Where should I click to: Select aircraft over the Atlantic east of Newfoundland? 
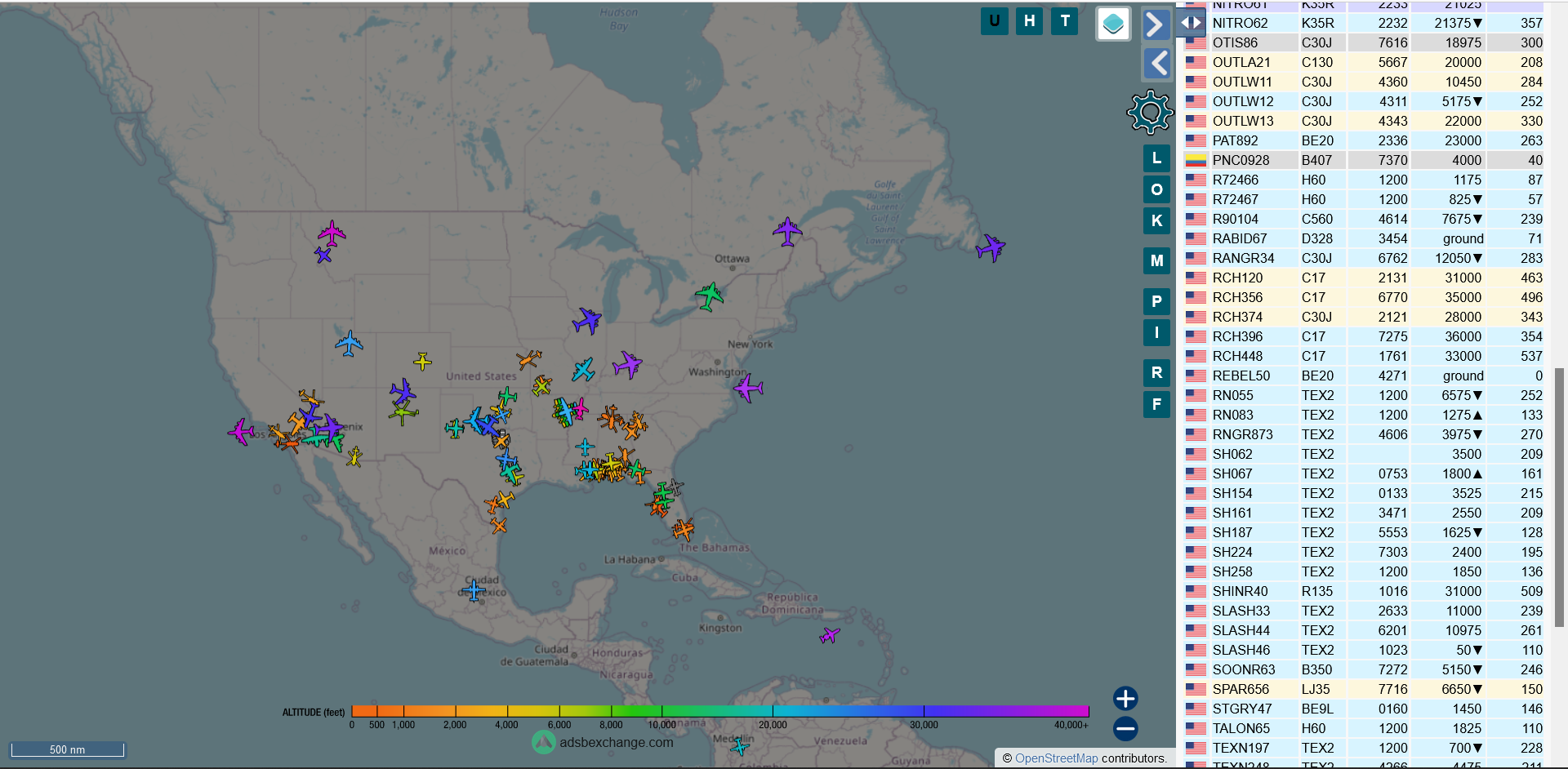(991, 247)
